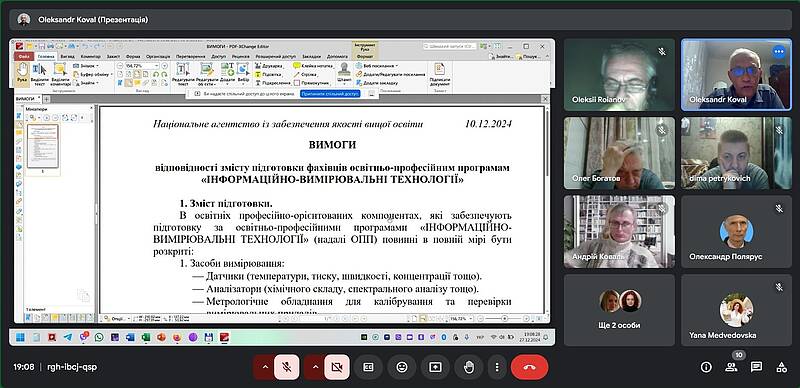
Task: Click the present screen icon
Action: (x=435, y=367)
